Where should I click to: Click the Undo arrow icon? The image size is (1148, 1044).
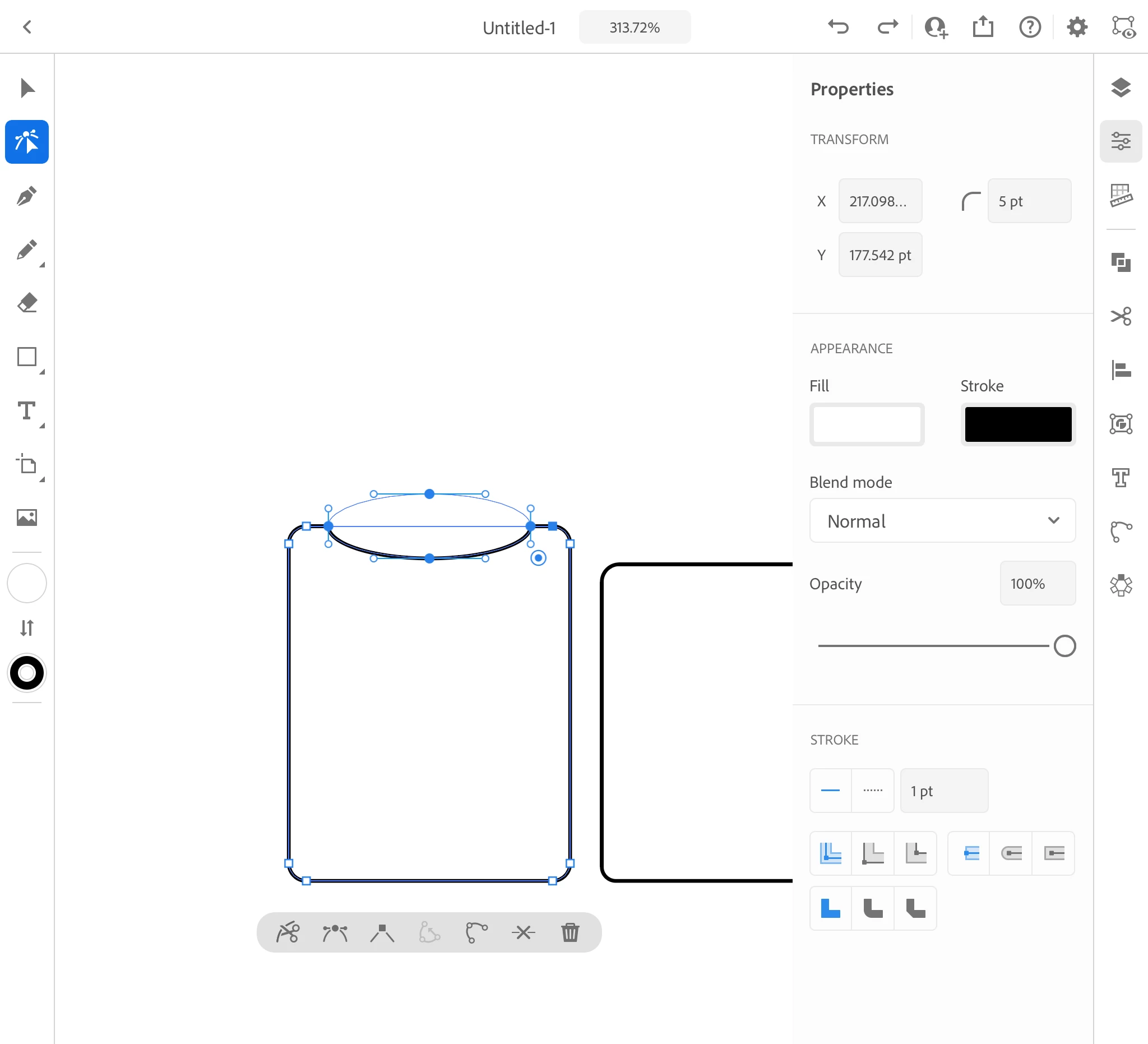pos(838,27)
